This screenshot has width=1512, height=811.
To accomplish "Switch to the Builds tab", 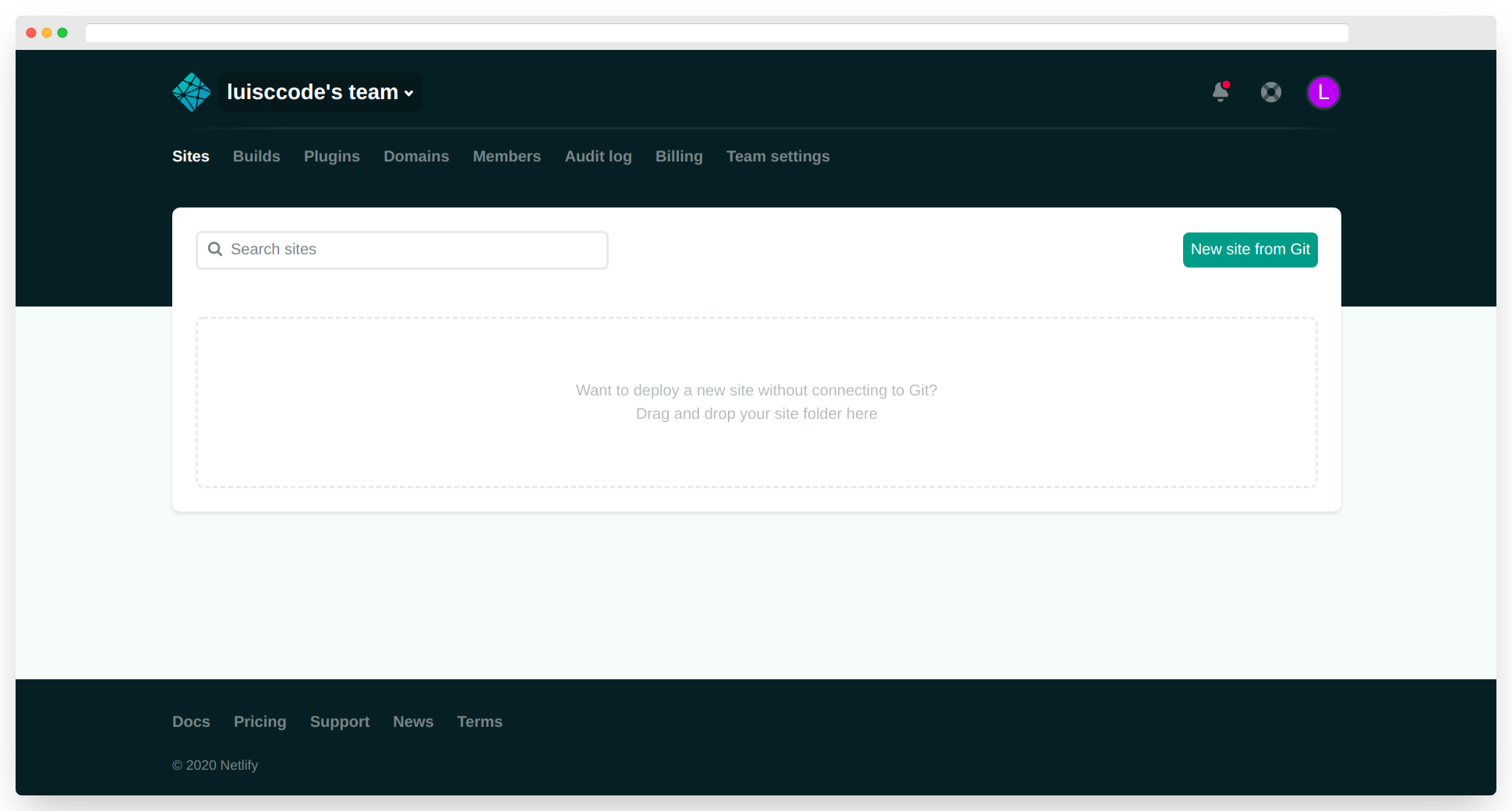I will 256,156.
